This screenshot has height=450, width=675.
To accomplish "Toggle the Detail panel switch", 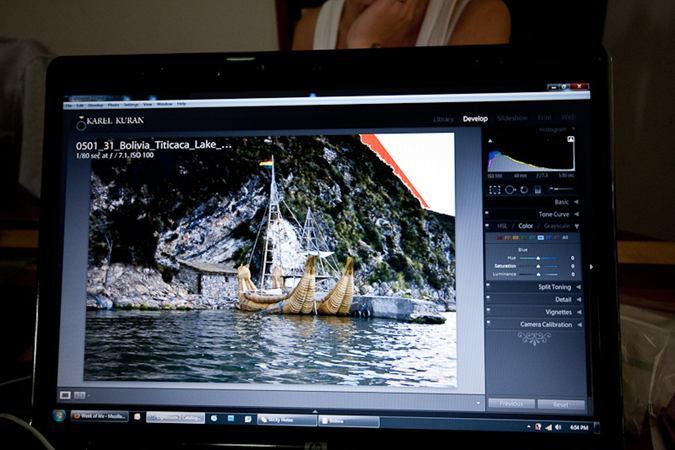I will [488, 297].
